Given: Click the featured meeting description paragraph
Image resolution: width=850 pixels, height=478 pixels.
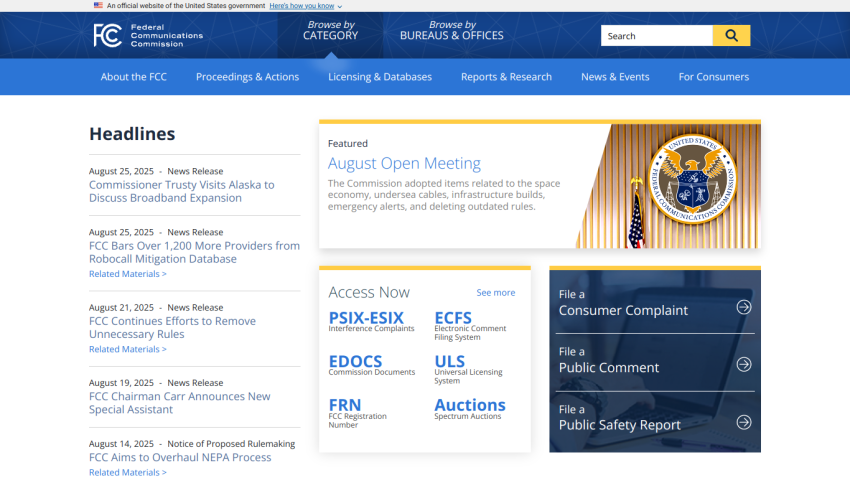Looking at the screenshot, I should (444, 195).
